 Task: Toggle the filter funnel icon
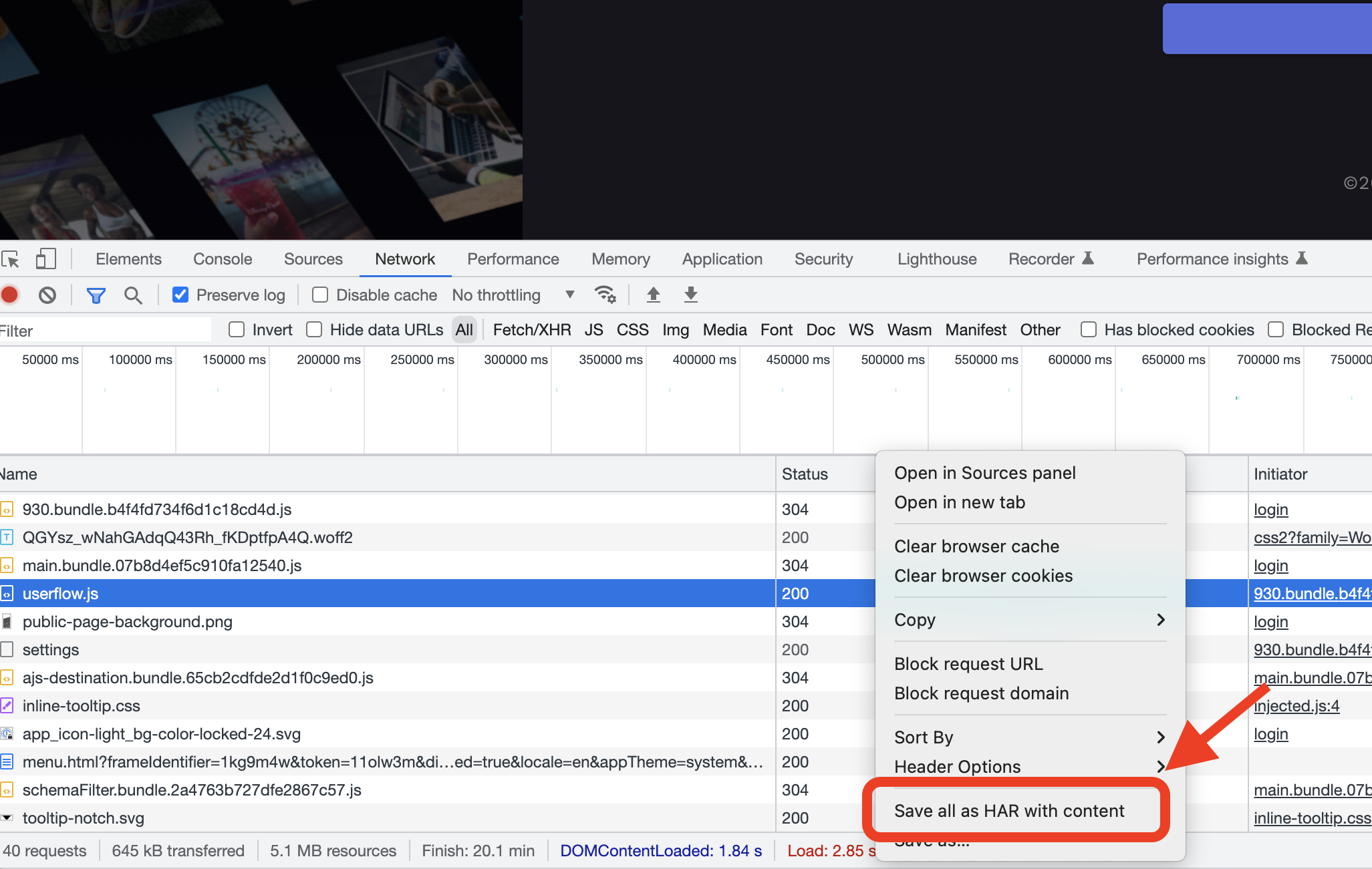coord(96,295)
